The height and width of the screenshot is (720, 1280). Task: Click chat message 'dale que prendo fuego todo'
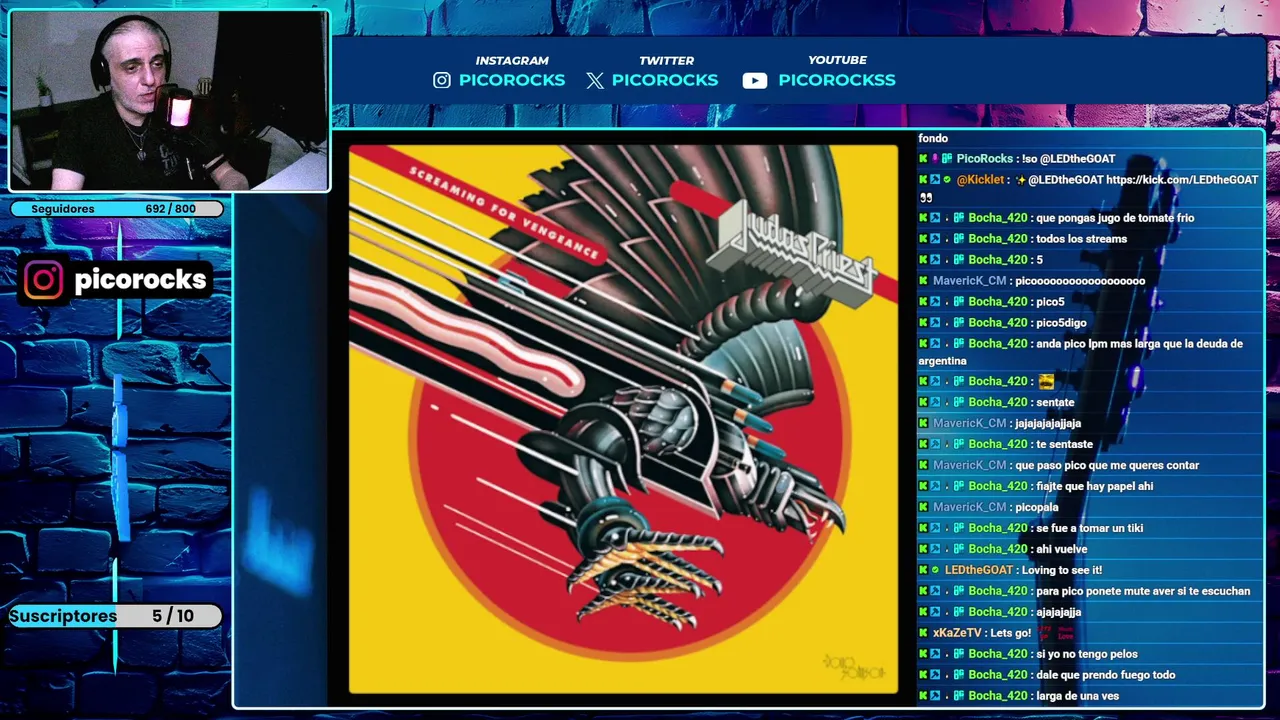1105,675
